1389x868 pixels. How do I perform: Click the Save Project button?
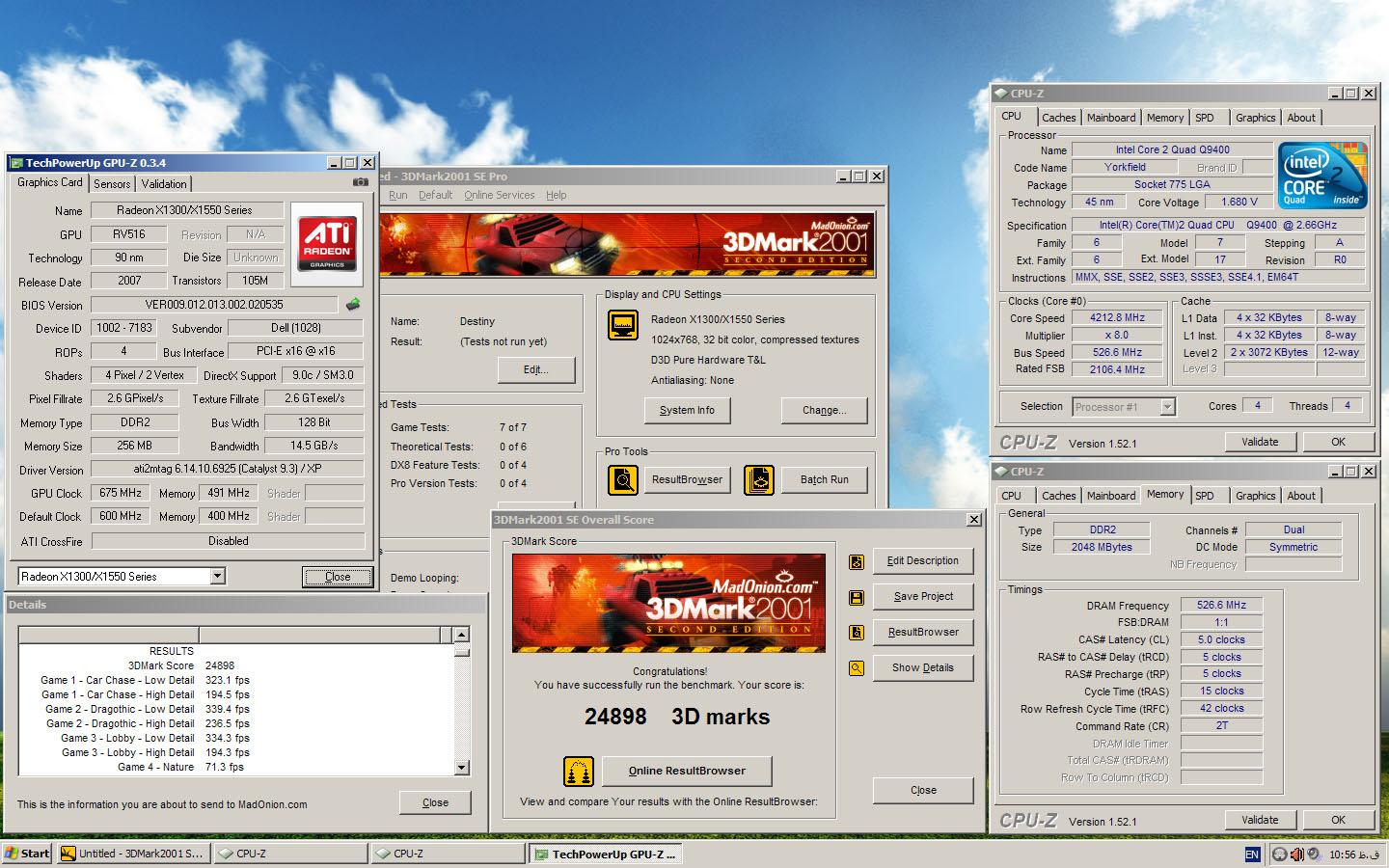(923, 597)
